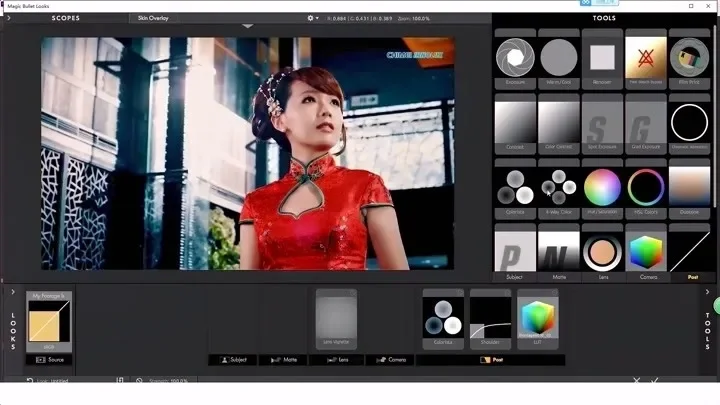The image size is (720, 405).
Task: Switch to Subject tab in Tools panel
Action: (x=514, y=277)
